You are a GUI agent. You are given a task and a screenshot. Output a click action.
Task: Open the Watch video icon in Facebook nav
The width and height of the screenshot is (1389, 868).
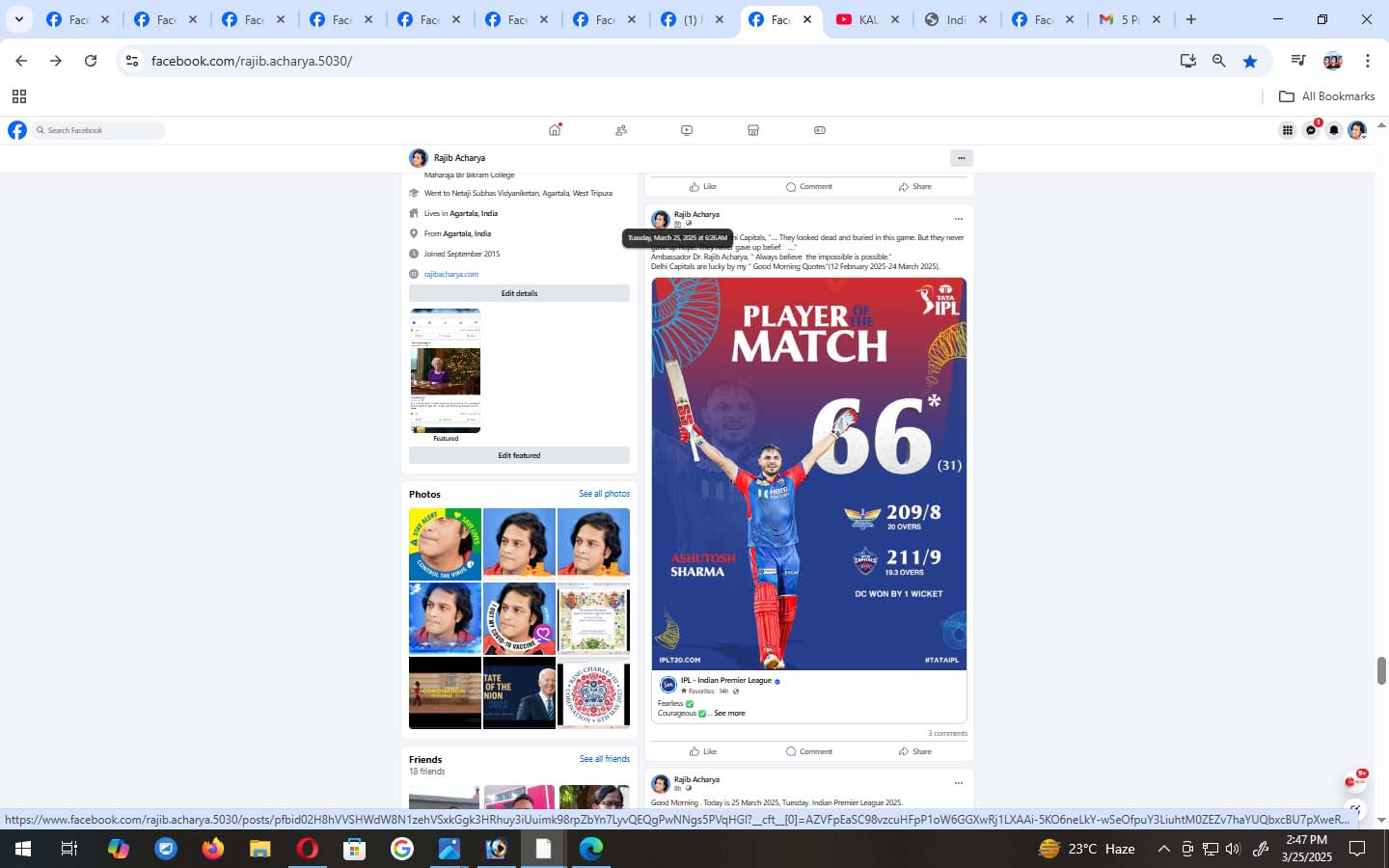click(x=687, y=130)
